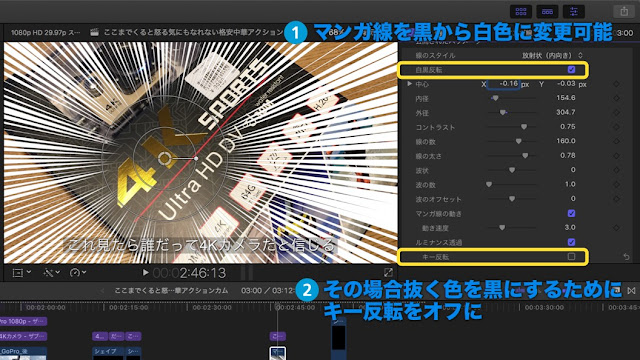Click the radius handle dot in viewer
640x360 pixels.
coord(196,158)
